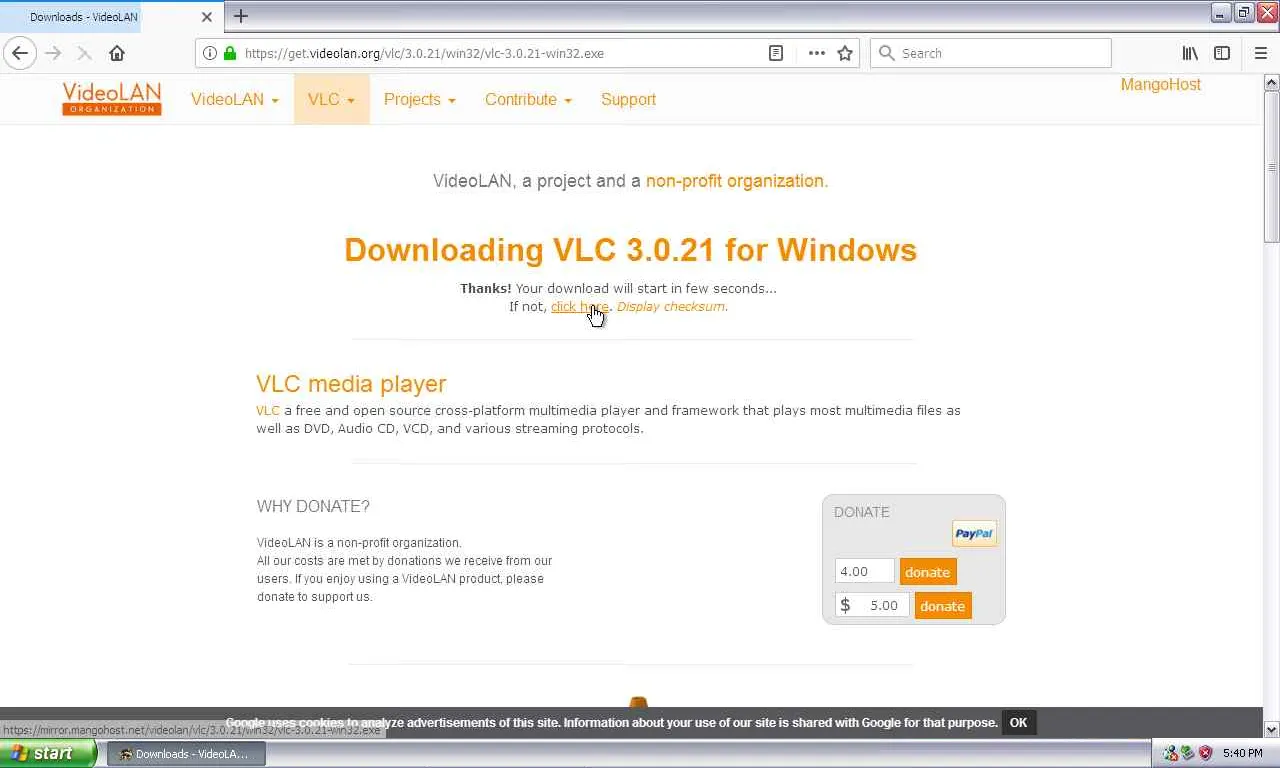This screenshot has height=768, width=1280.
Task: Visit the MangoHost sponsor link
Action: [1160, 85]
